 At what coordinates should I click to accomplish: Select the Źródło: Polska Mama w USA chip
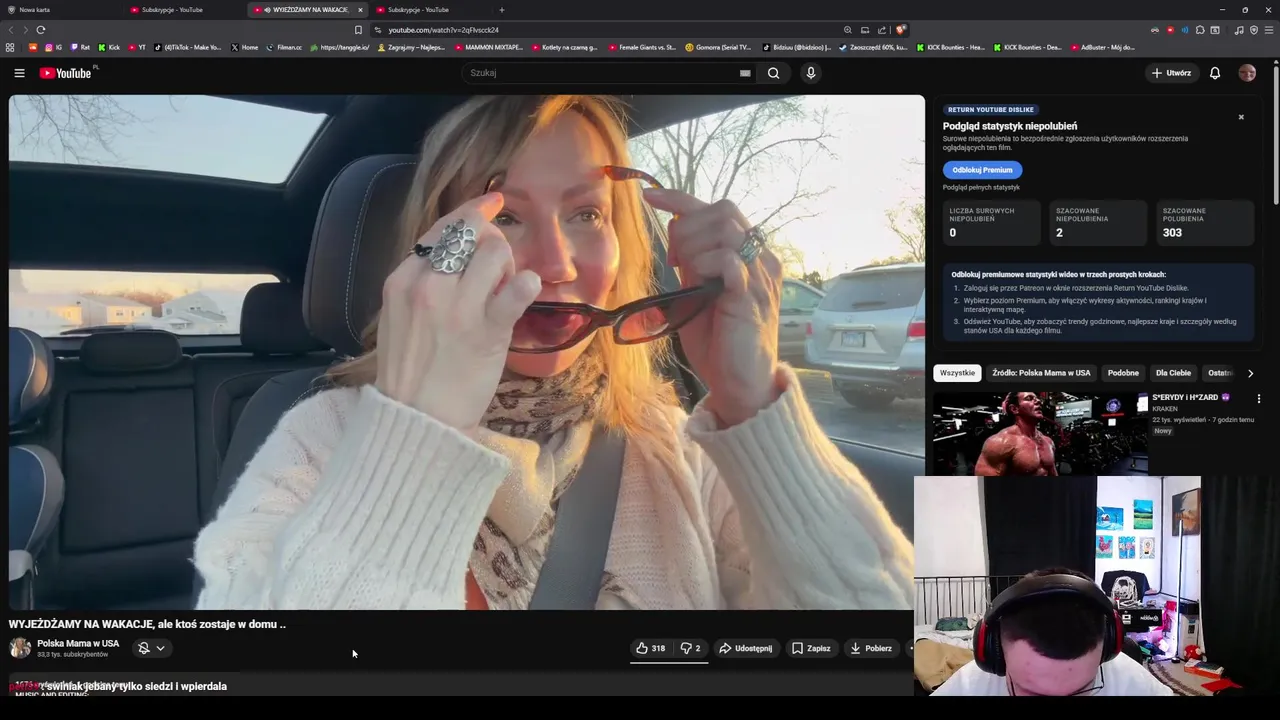coord(1041,373)
